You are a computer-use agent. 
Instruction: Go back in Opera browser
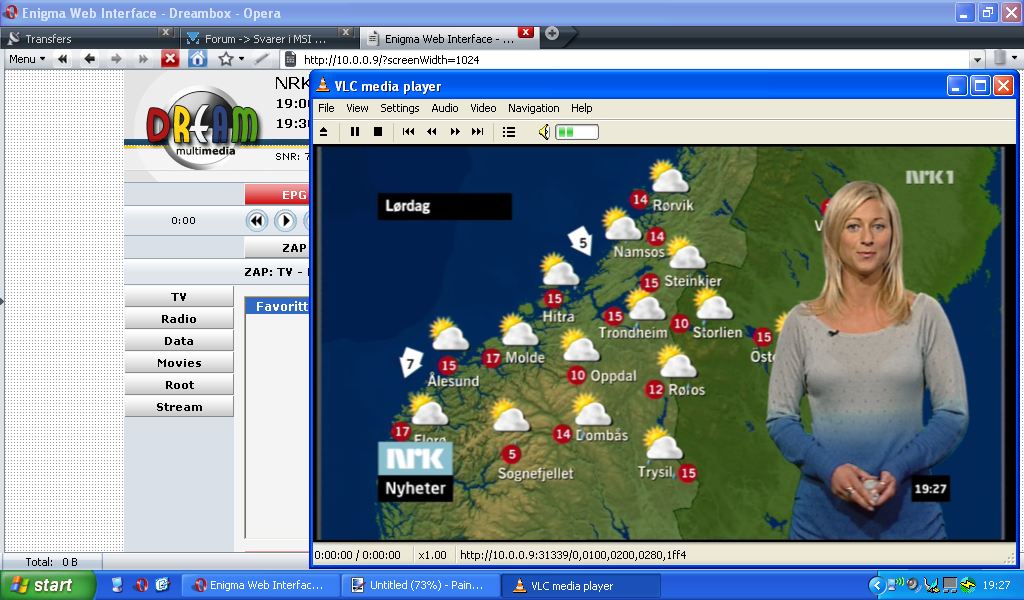click(x=89, y=59)
